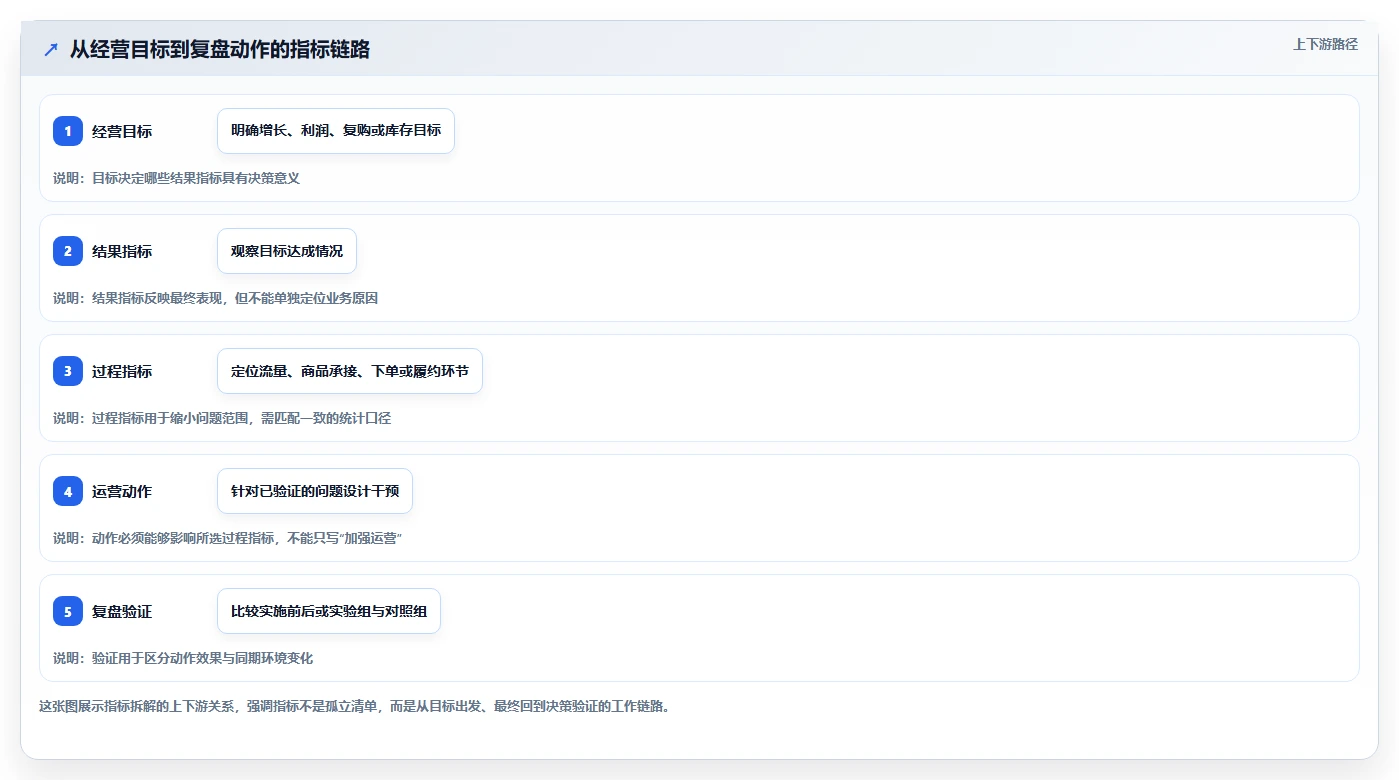Click the footer caption starting 这张图展示指标拆解

point(354,706)
